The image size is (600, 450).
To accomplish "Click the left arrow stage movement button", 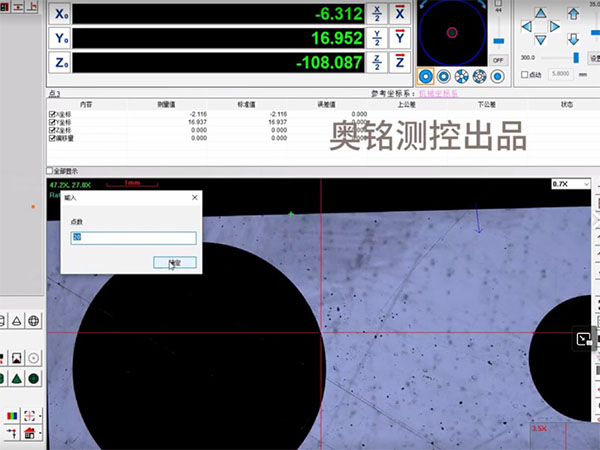I will [527, 25].
